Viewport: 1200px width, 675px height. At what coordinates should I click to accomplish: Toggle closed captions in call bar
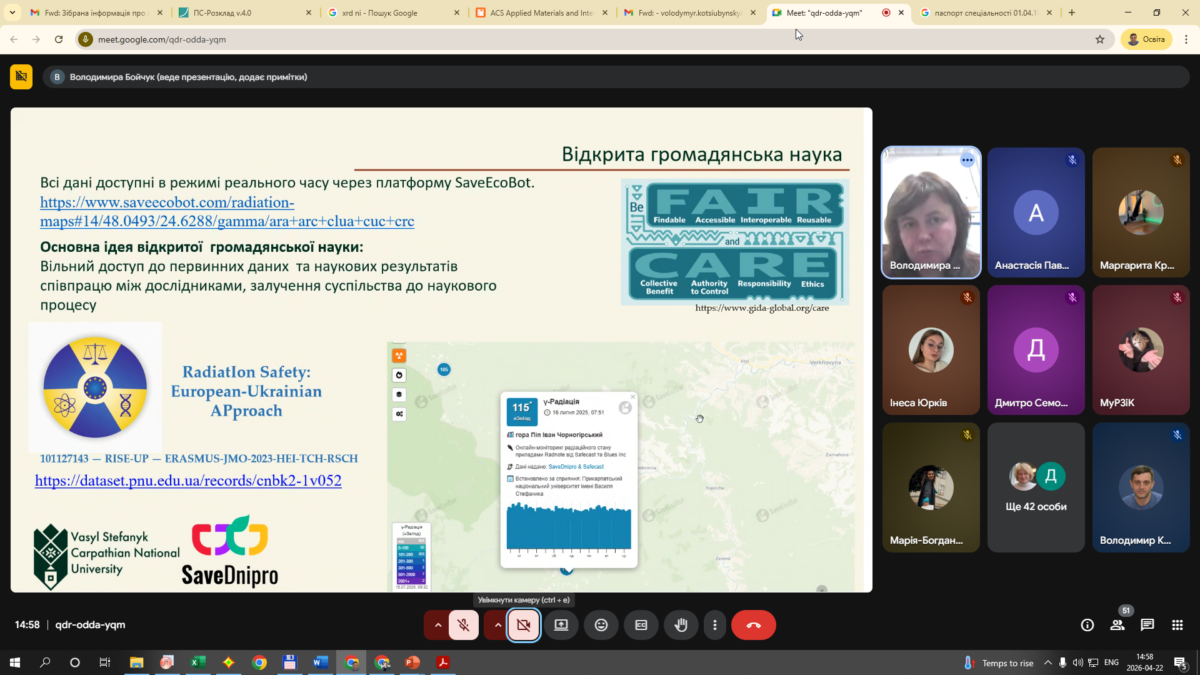pos(641,625)
